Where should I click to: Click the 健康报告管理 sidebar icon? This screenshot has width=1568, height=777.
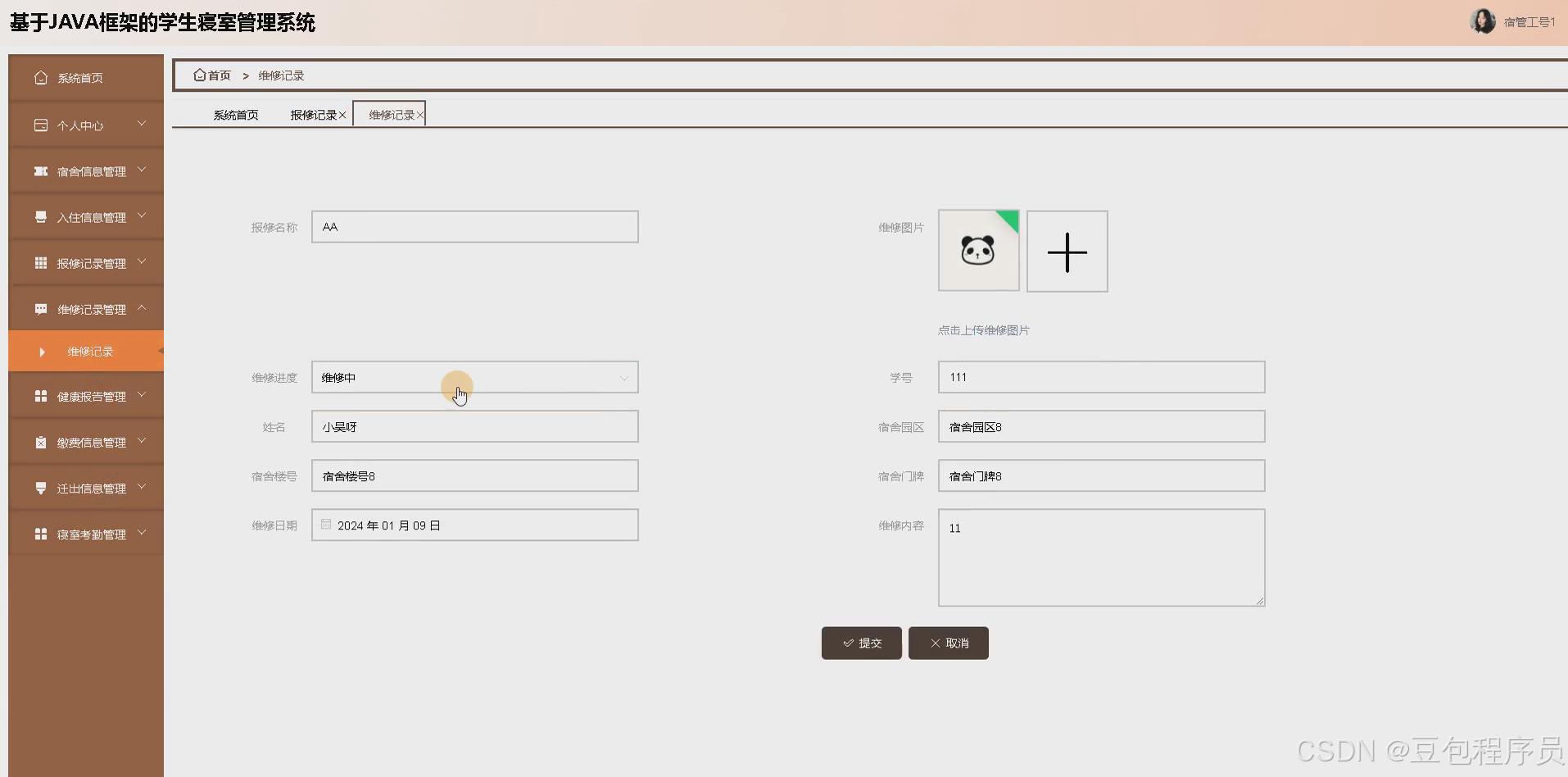pyautogui.click(x=41, y=396)
